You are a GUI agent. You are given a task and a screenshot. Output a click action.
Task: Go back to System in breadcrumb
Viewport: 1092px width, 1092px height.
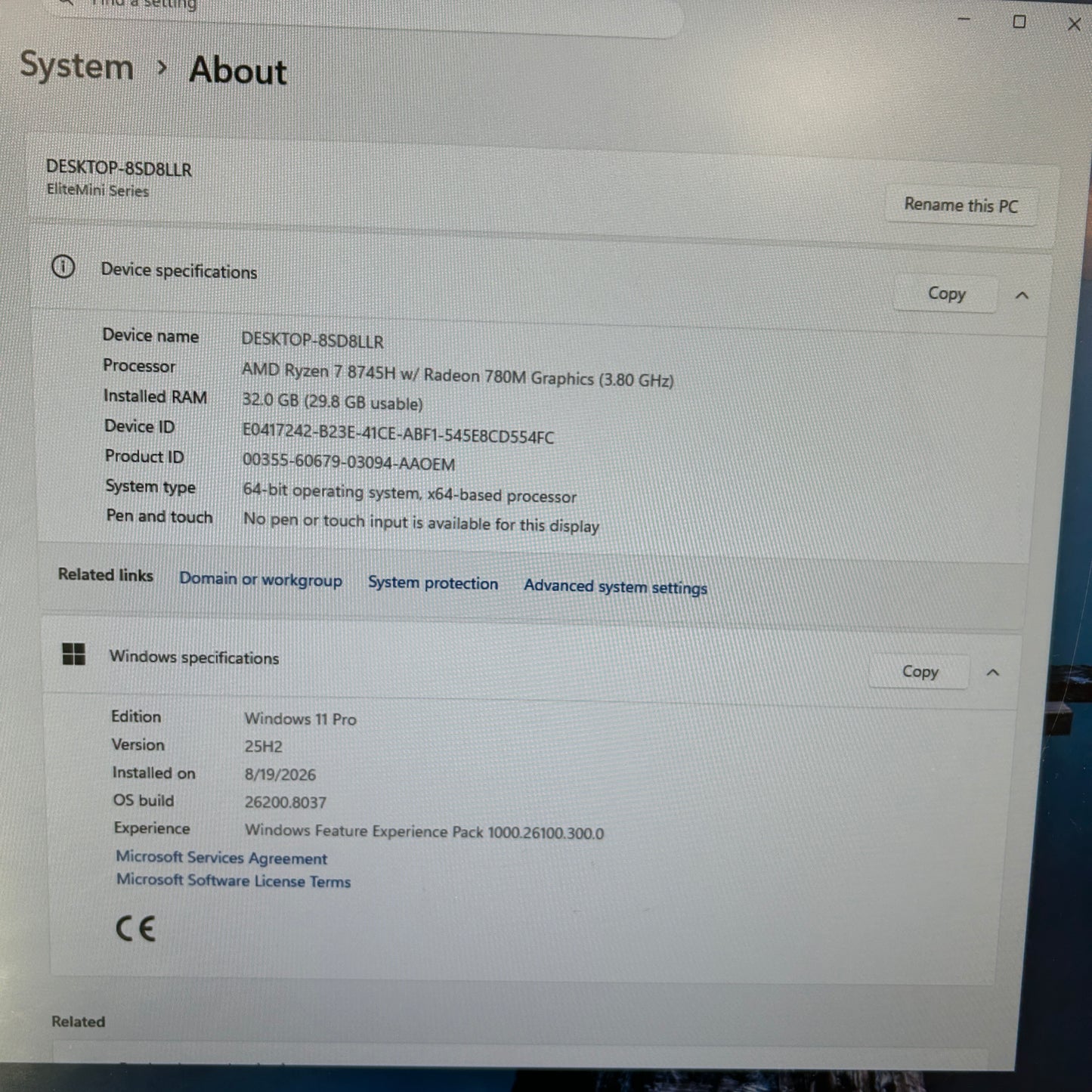point(76,66)
